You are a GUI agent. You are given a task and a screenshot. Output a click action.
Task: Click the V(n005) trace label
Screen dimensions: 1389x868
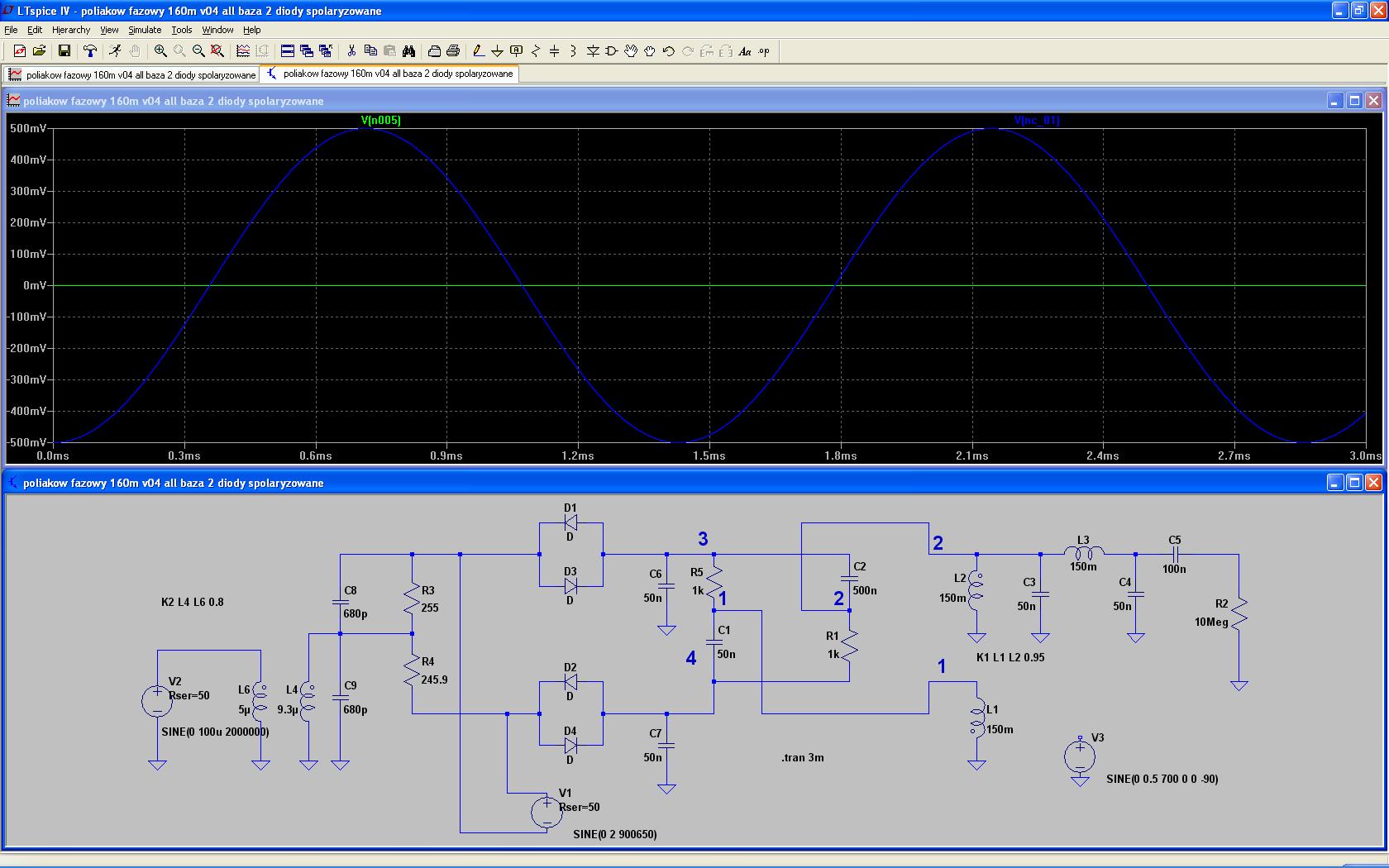click(381, 121)
